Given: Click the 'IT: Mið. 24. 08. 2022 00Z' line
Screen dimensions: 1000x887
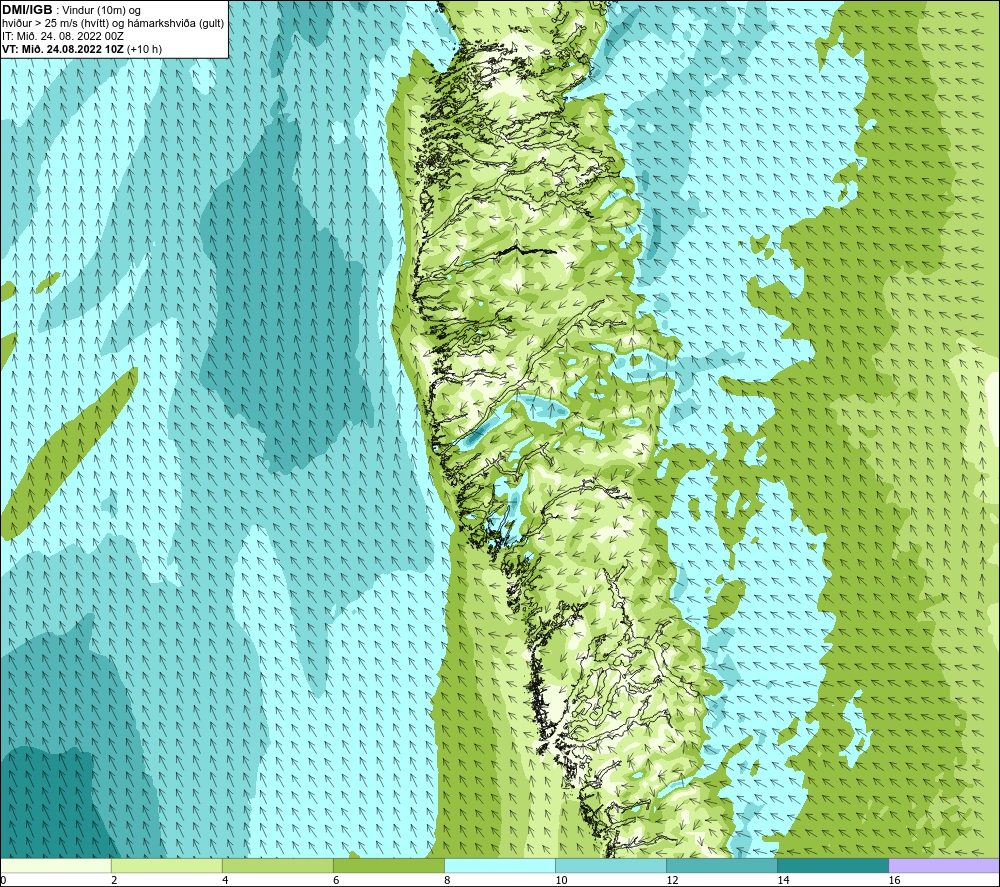Looking at the screenshot, I should click(63, 36).
